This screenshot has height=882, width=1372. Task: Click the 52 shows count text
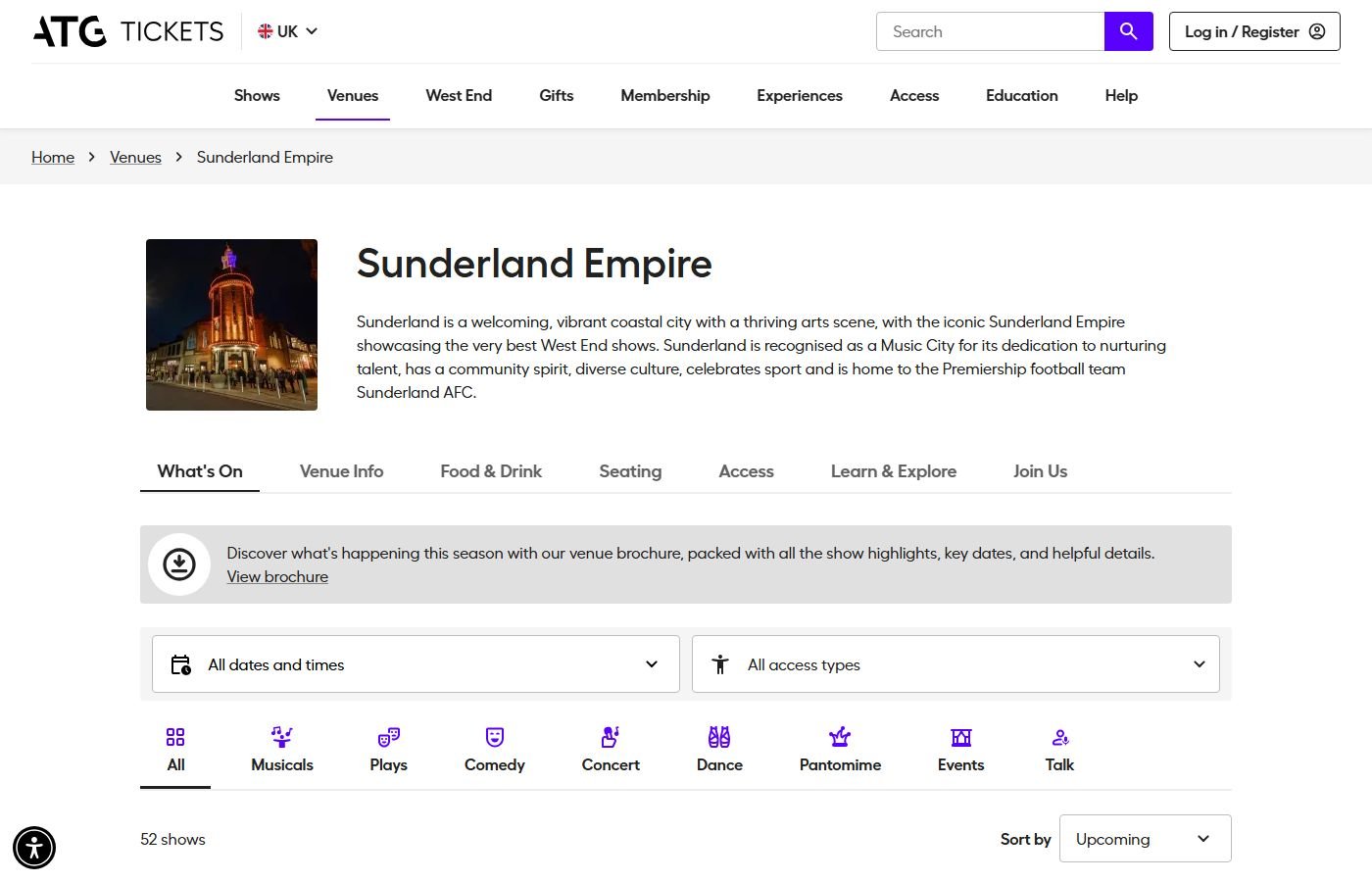point(172,839)
